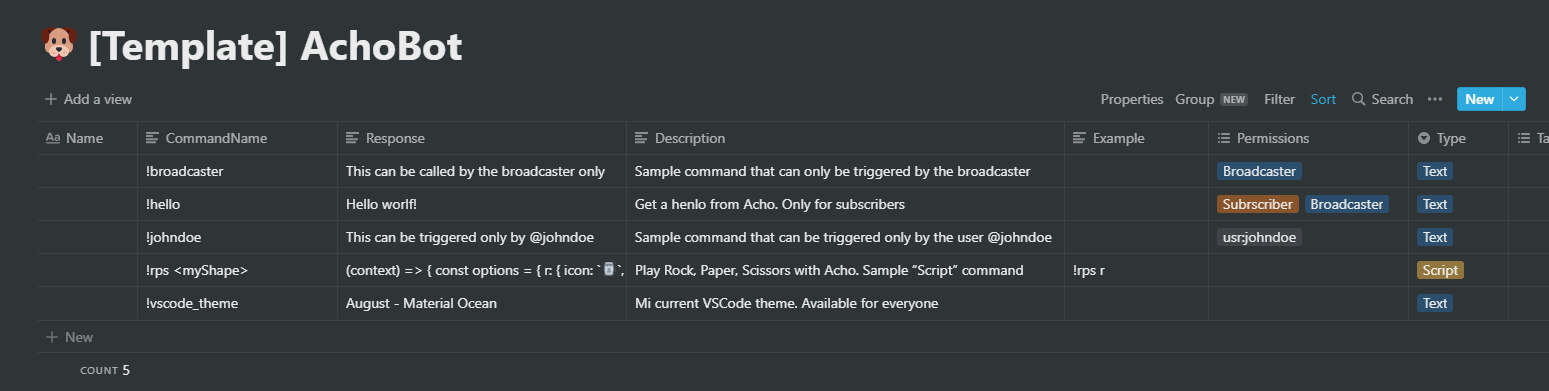The width and height of the screenshot is (1549, 391).
Task: Open the Filter menu
Action: tap(1279, 99)
